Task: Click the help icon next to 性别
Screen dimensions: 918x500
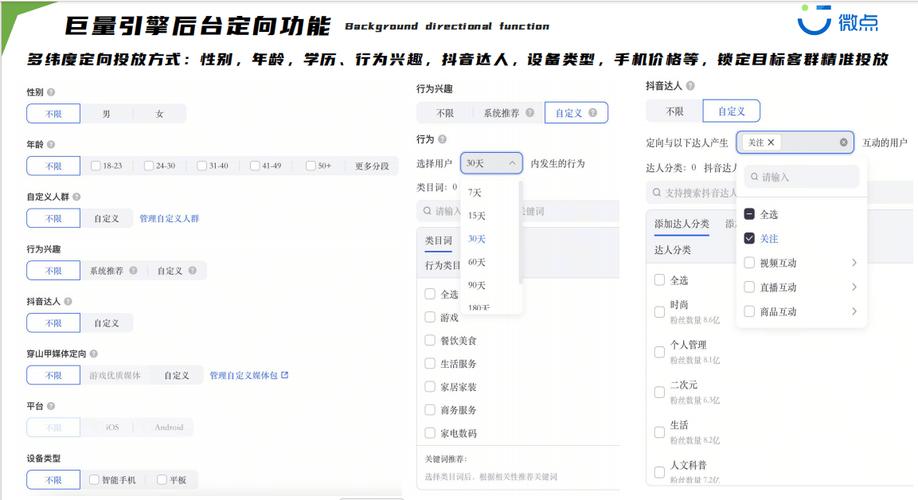Action: click(x=51, y=92)
